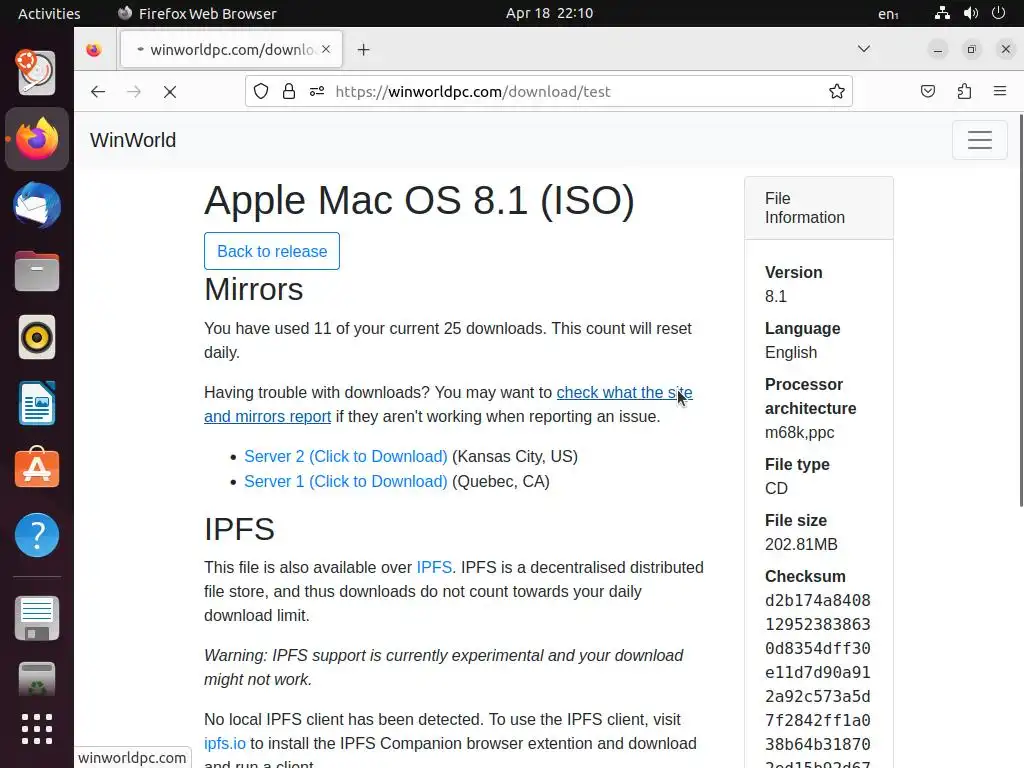Viewport: 1024px width, 768px height.
Task: Open the clock and calendar Apr 18 22:10
Action: [x=549, y=13]
